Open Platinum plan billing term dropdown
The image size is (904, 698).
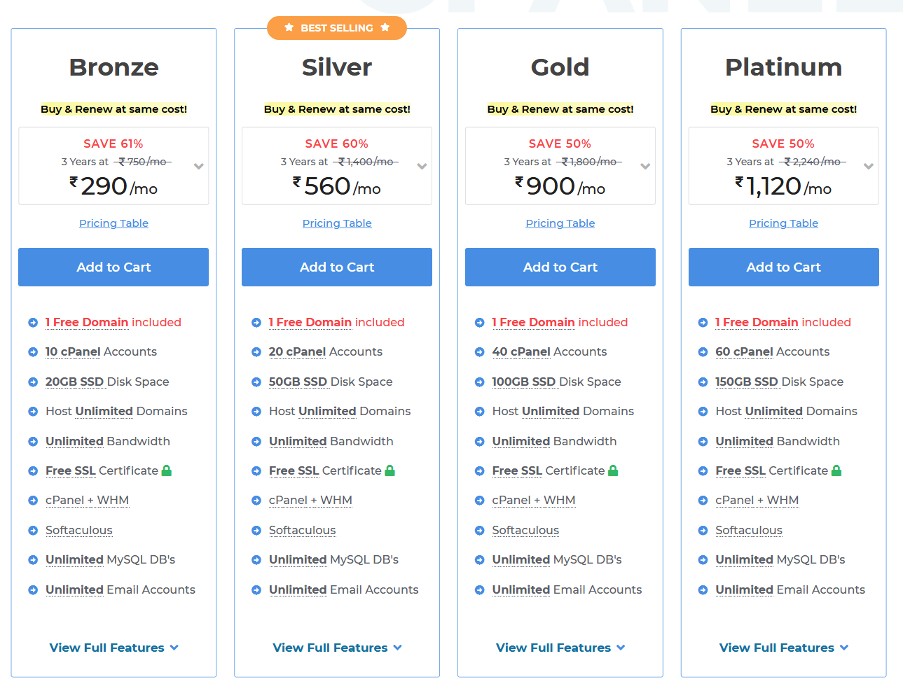(x=869, y=167)
